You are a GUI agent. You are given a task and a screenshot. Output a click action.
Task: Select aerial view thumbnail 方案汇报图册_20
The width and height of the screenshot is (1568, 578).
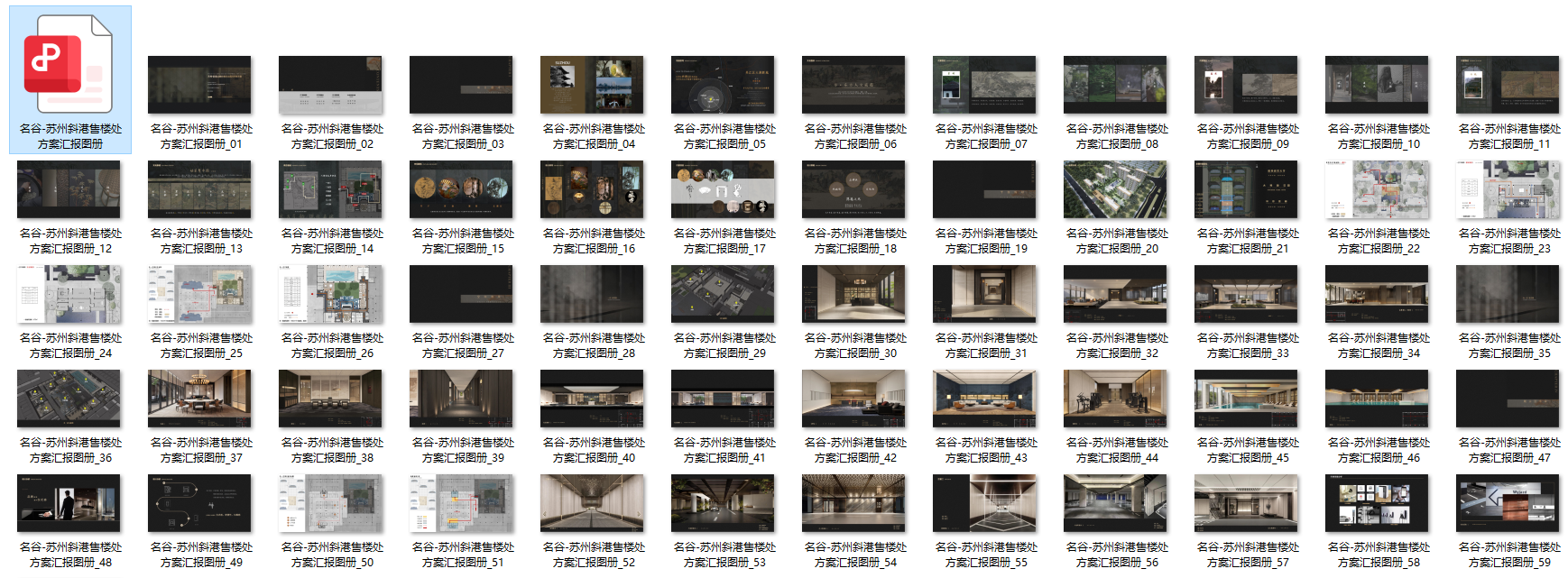tap(1115, 189)
